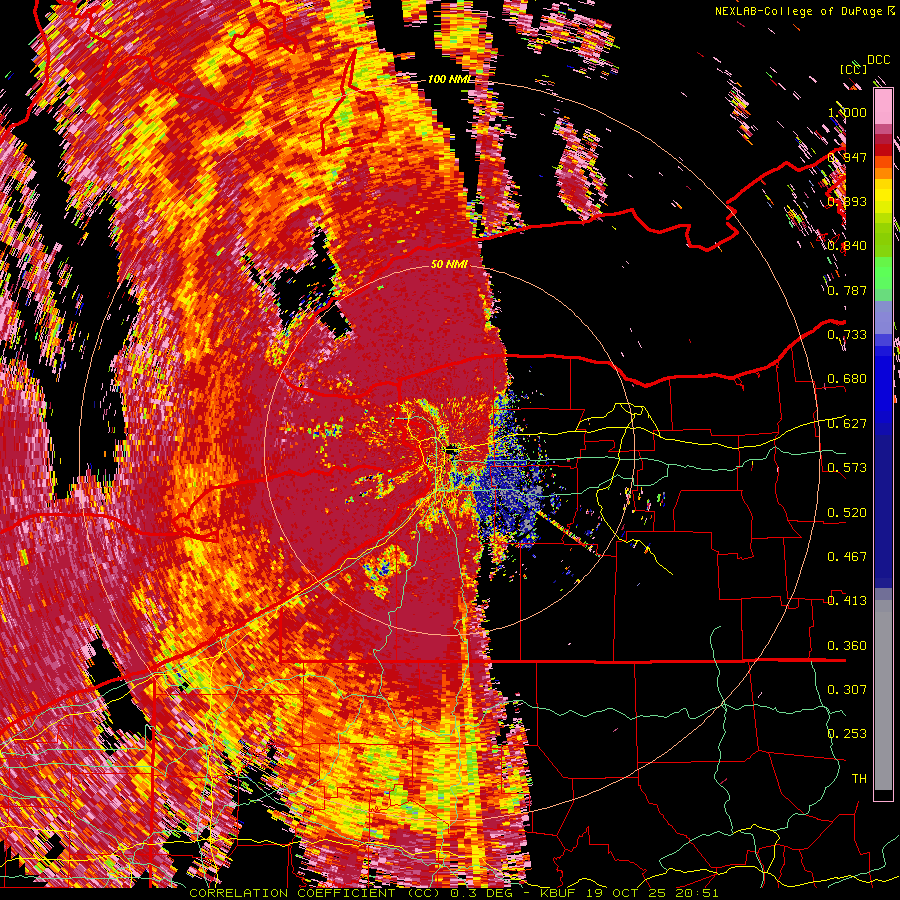Click the 0.360 legend value

tap(847, 646)
